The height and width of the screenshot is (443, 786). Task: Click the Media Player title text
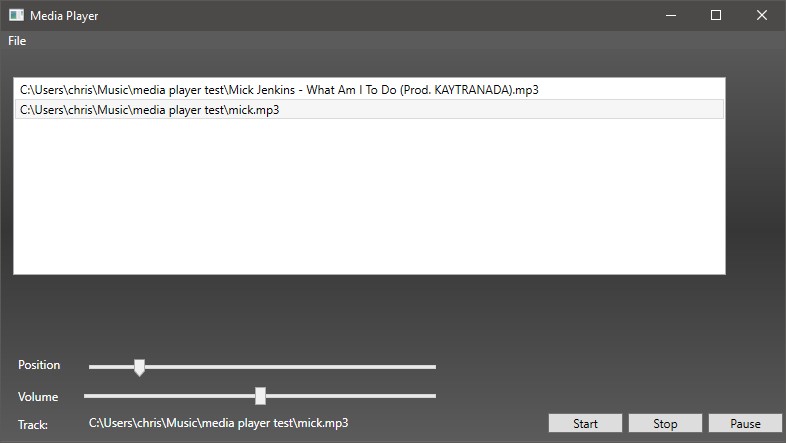64,16
